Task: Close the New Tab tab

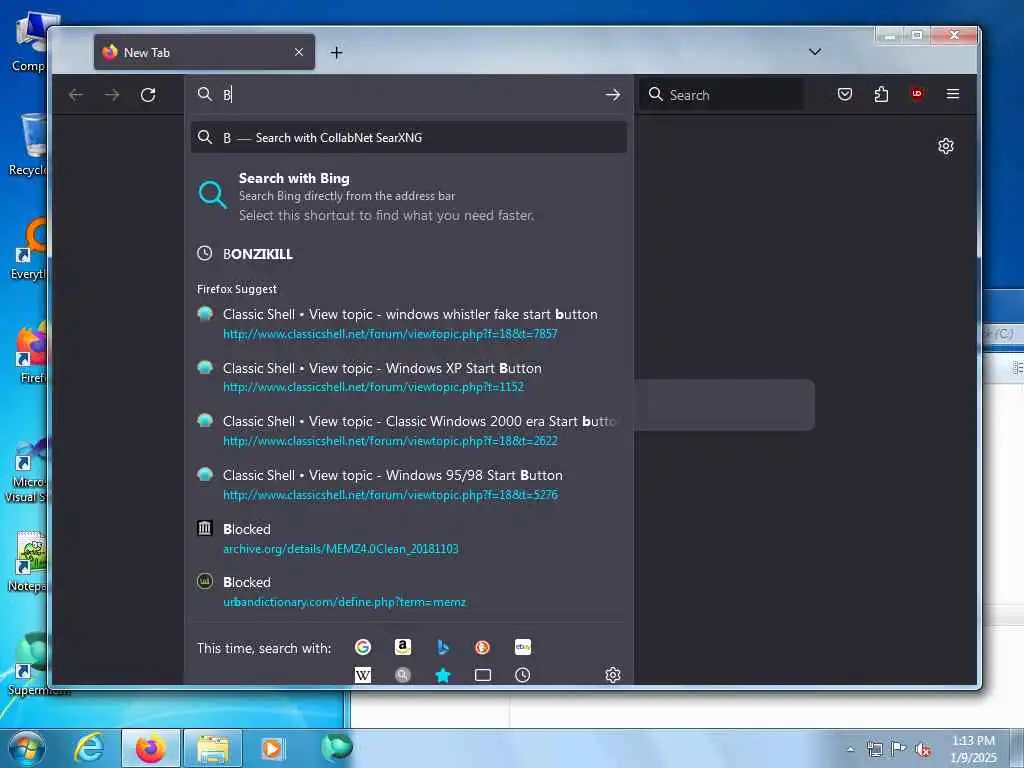Action: pos(298,52)
